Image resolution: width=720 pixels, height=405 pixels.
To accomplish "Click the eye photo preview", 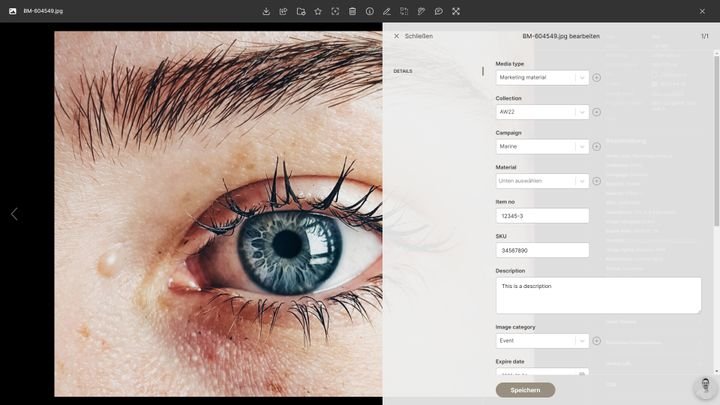I will click(218, 214).
